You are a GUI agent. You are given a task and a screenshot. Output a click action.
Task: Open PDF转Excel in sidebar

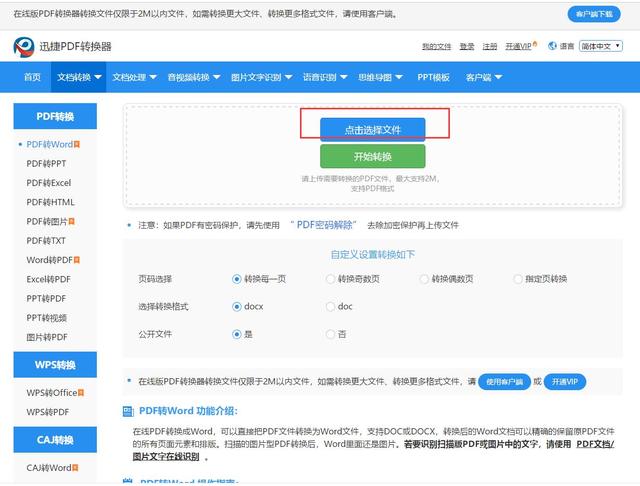pos(49,183)
